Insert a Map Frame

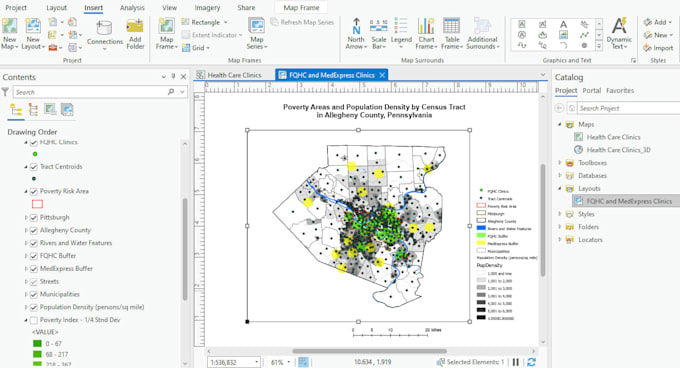(167, 34)
